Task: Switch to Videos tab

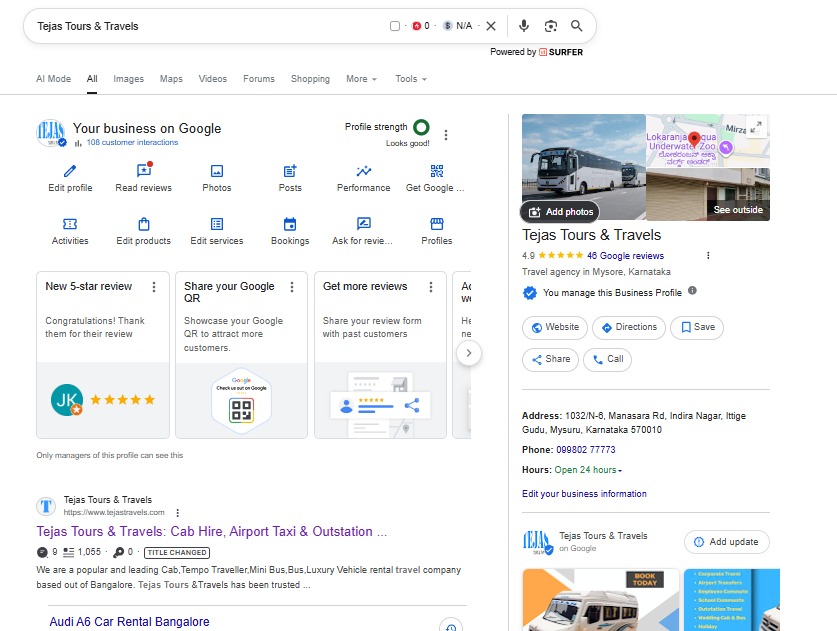Action: point(212,79)
